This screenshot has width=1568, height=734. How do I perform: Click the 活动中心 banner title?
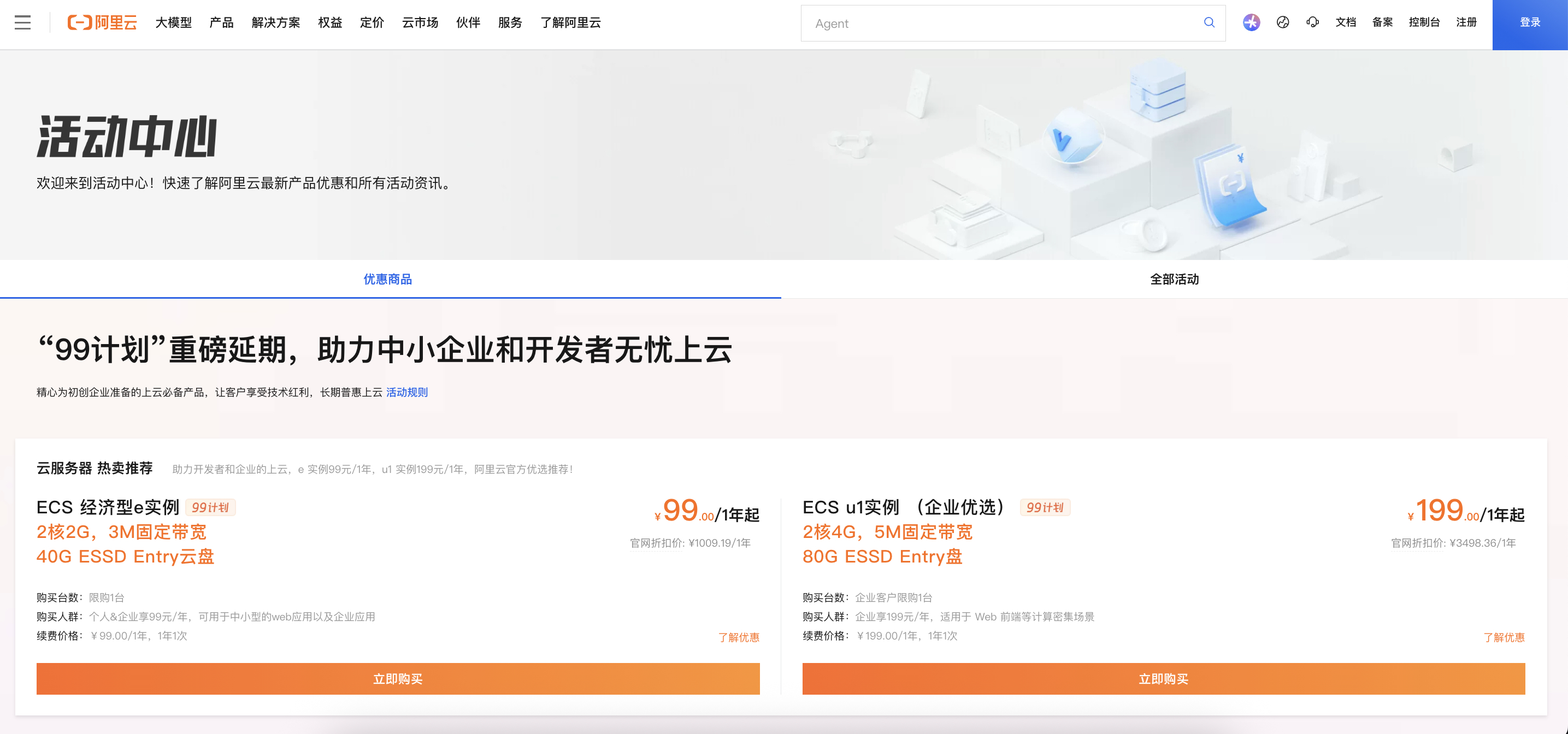click(127, 137)
